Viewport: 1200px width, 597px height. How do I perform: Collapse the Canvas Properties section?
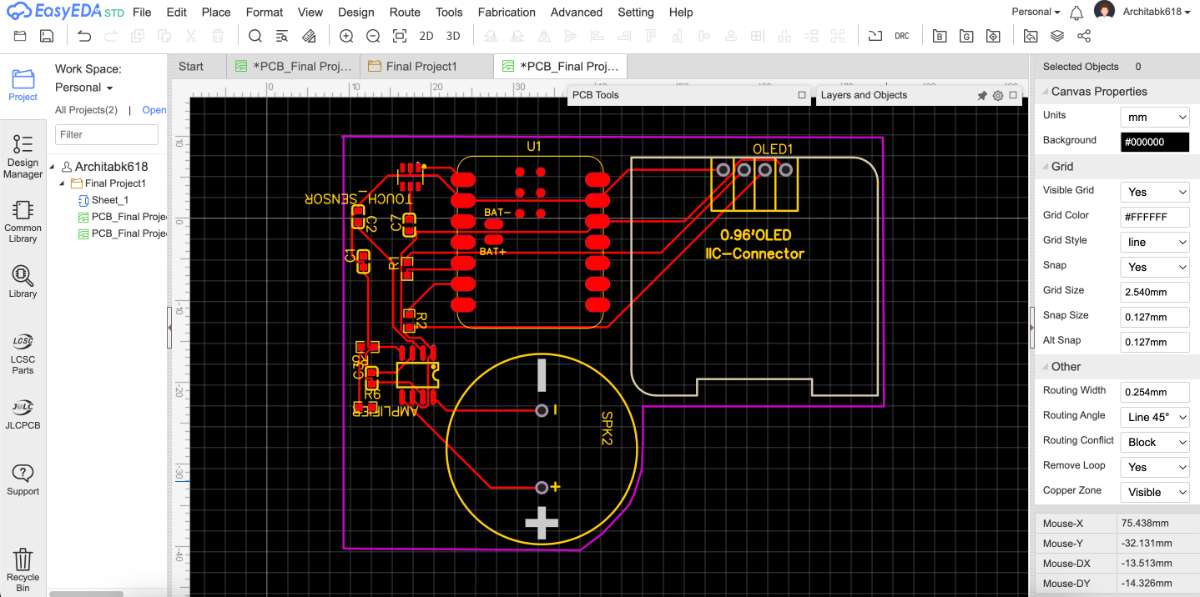(x=1043, y=92)
